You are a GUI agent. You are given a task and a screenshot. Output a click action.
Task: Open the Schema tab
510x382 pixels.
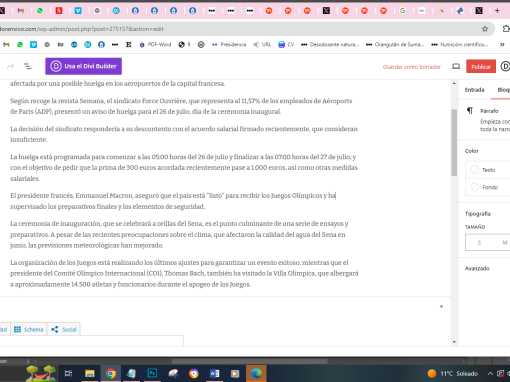pyautogui.click(x=29, y=329)
